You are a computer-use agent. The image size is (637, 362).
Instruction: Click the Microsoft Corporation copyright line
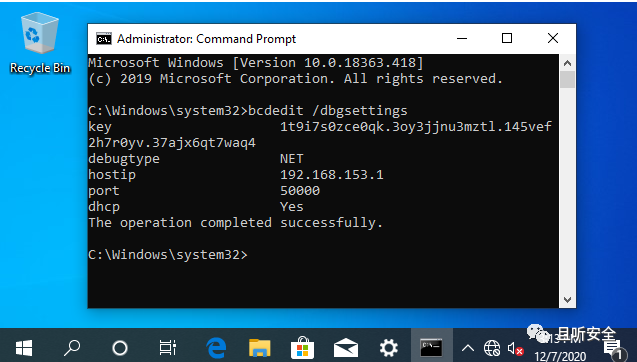[295, 79]
